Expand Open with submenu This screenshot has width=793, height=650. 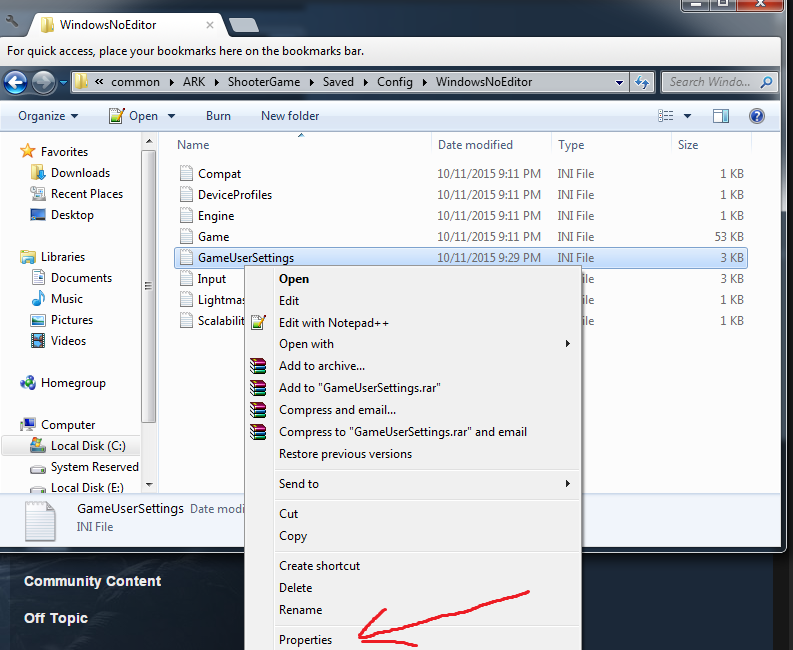[412, 344]
